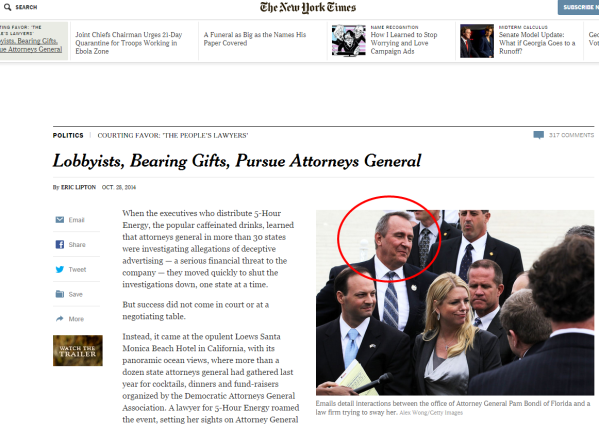Click the Email envelope icon

click(60, 220)
